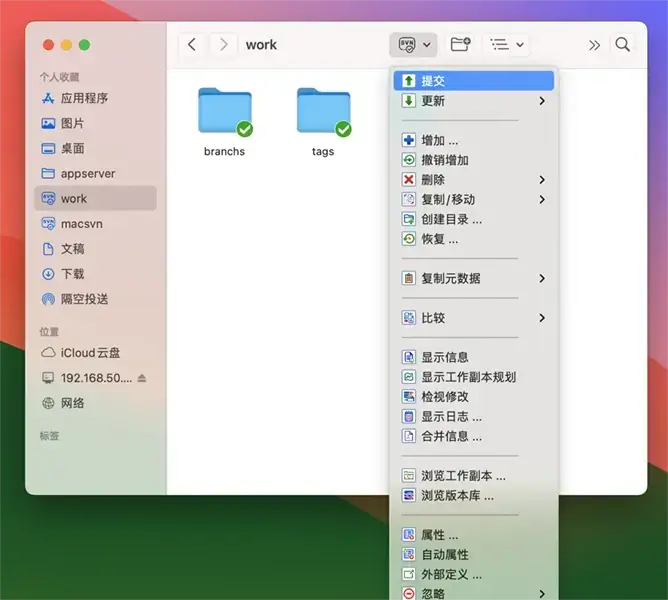Choose 比较 (compare) menu entry
Viewport: 668px width, 600px height.
pos(474,318)
